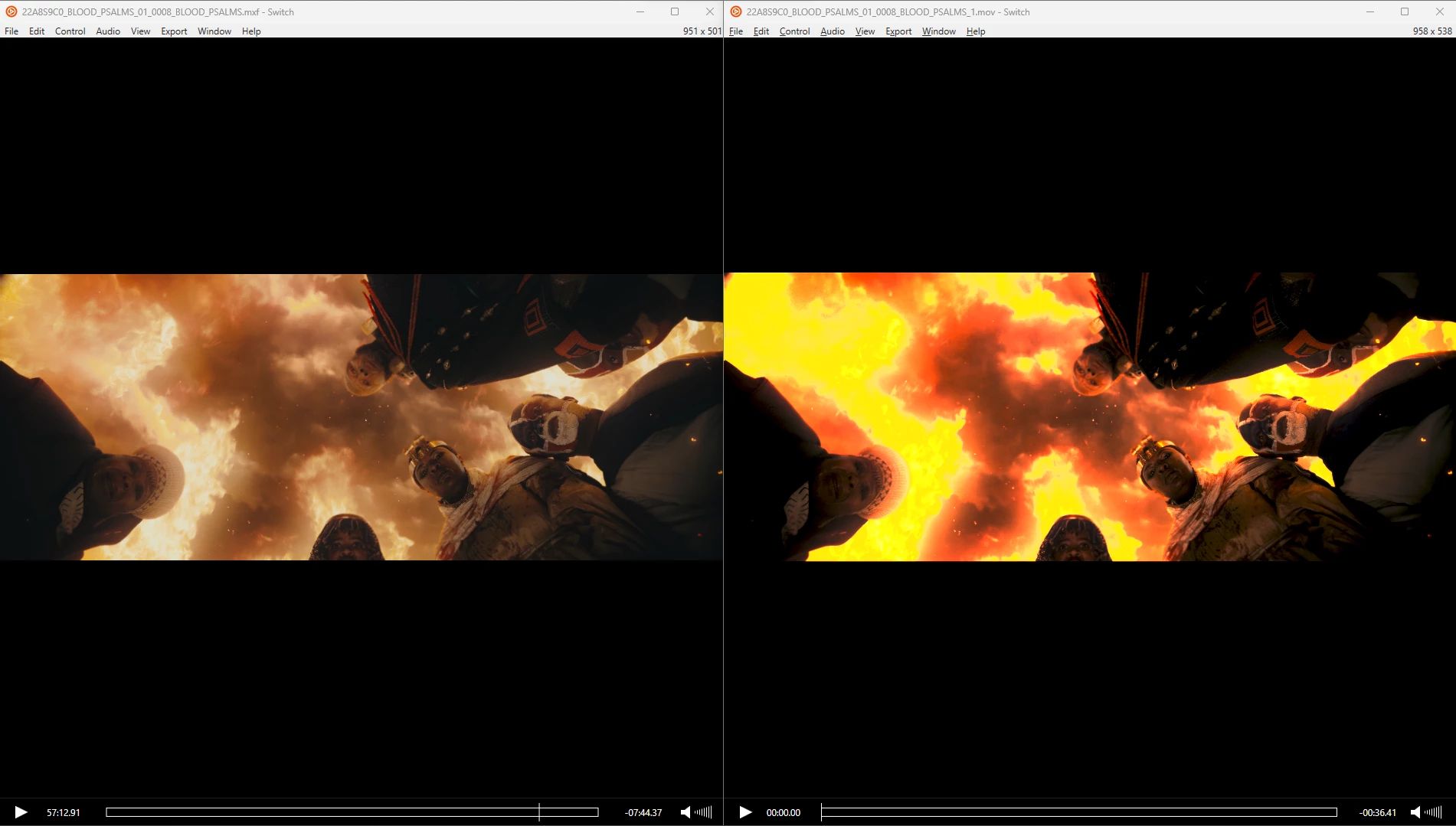The width and height of the screenshot is (1456, 826).
Task: Adjust the volume bars in the right window
Action: point(1433,812)
